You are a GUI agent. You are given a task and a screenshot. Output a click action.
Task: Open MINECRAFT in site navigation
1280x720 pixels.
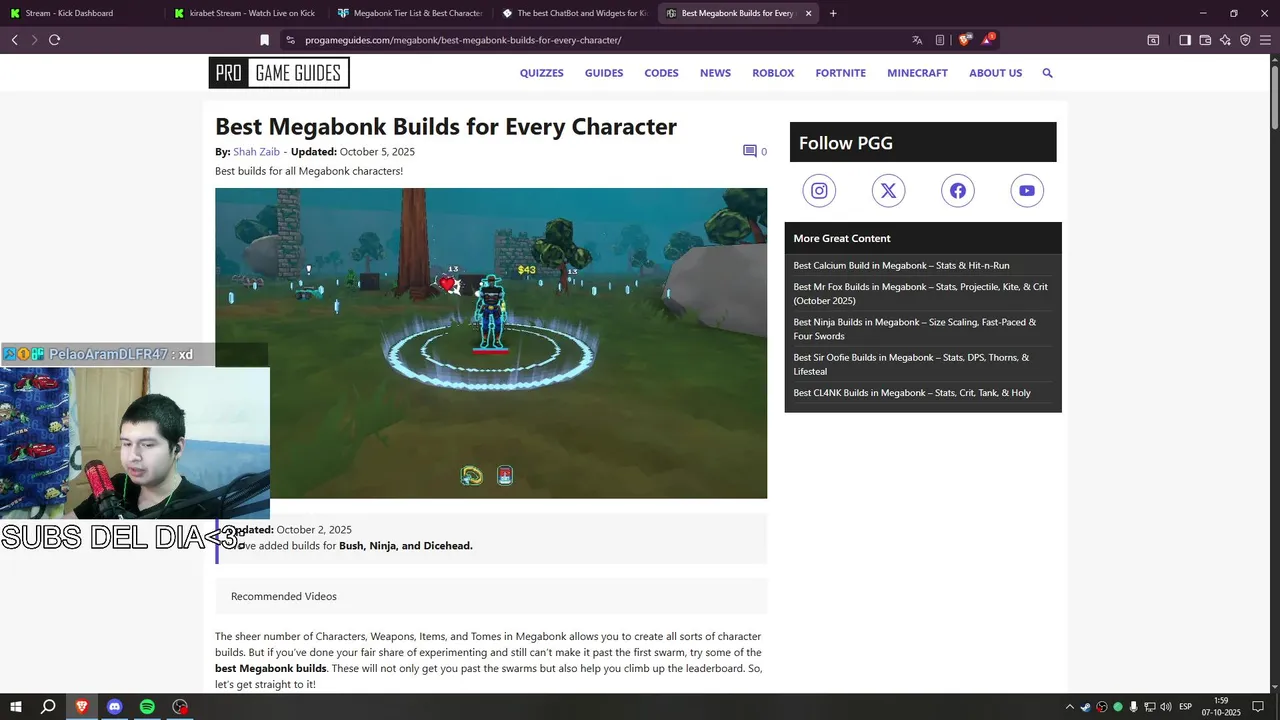[x=917, y=73]
